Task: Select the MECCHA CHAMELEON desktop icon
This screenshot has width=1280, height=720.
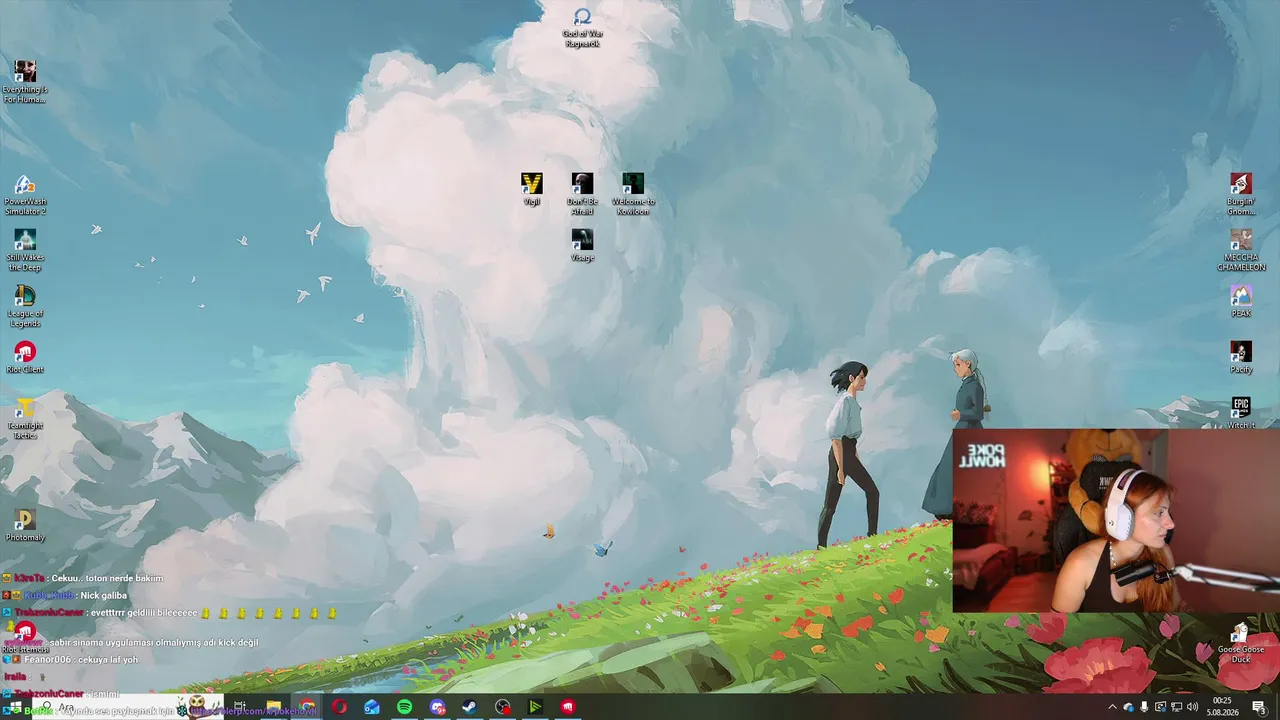Action: click(1241, 251)
